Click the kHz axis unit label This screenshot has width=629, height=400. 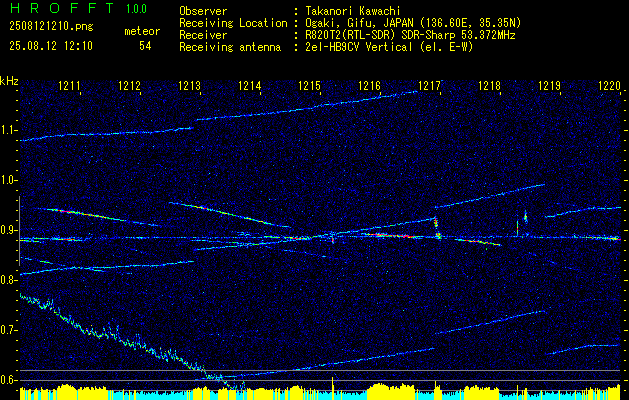[x=9, y=82]
